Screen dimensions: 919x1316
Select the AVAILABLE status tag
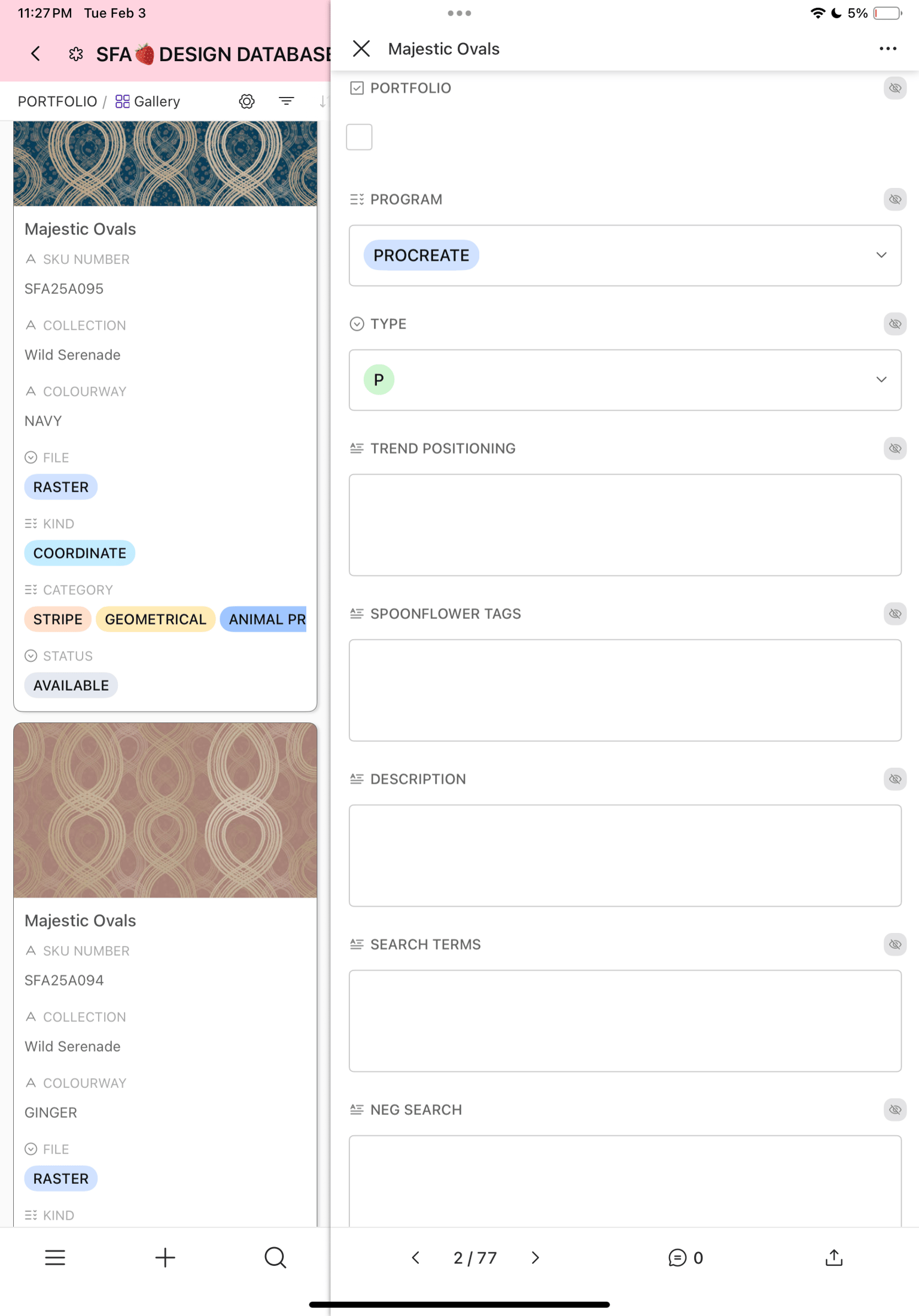point(71,685)
